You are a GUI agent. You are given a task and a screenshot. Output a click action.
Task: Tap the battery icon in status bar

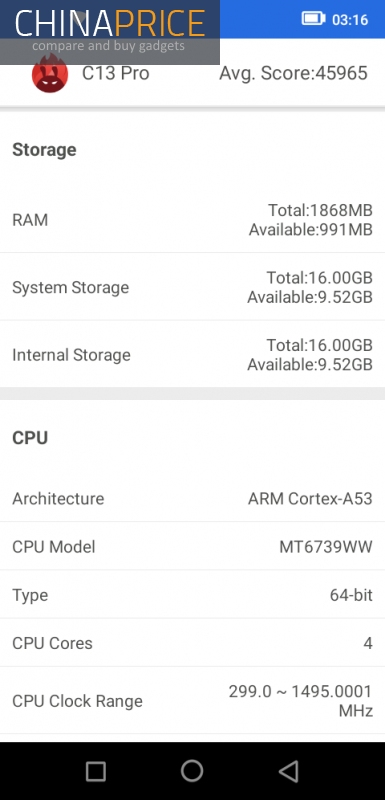pos(313,19)
